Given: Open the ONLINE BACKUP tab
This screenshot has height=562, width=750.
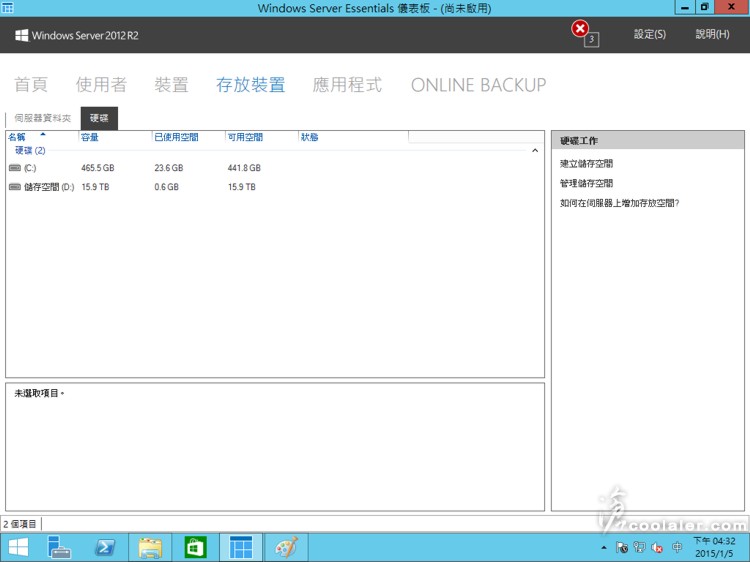Looking at the screenshot, I should [x=478, y=85].
